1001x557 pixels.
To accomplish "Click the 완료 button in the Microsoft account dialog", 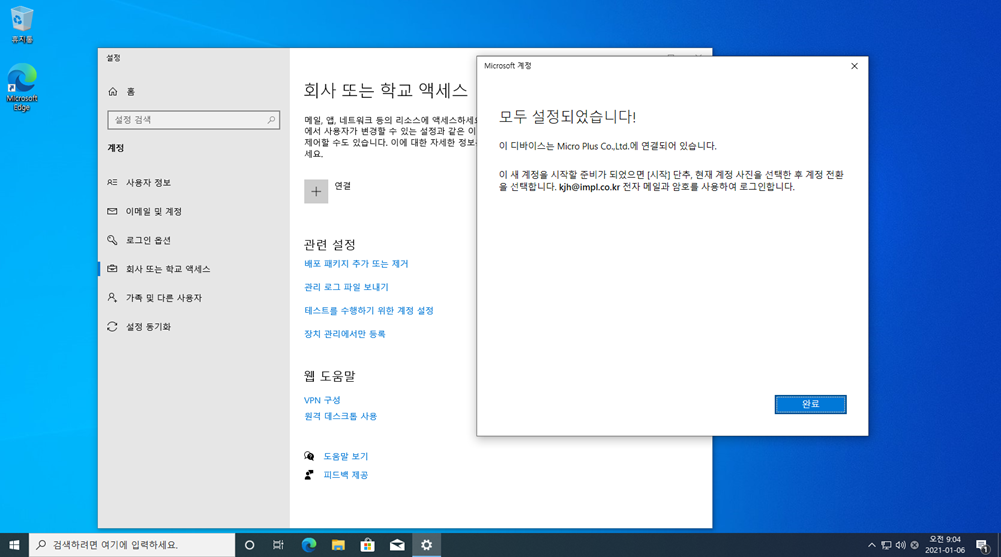I will 810,404.
